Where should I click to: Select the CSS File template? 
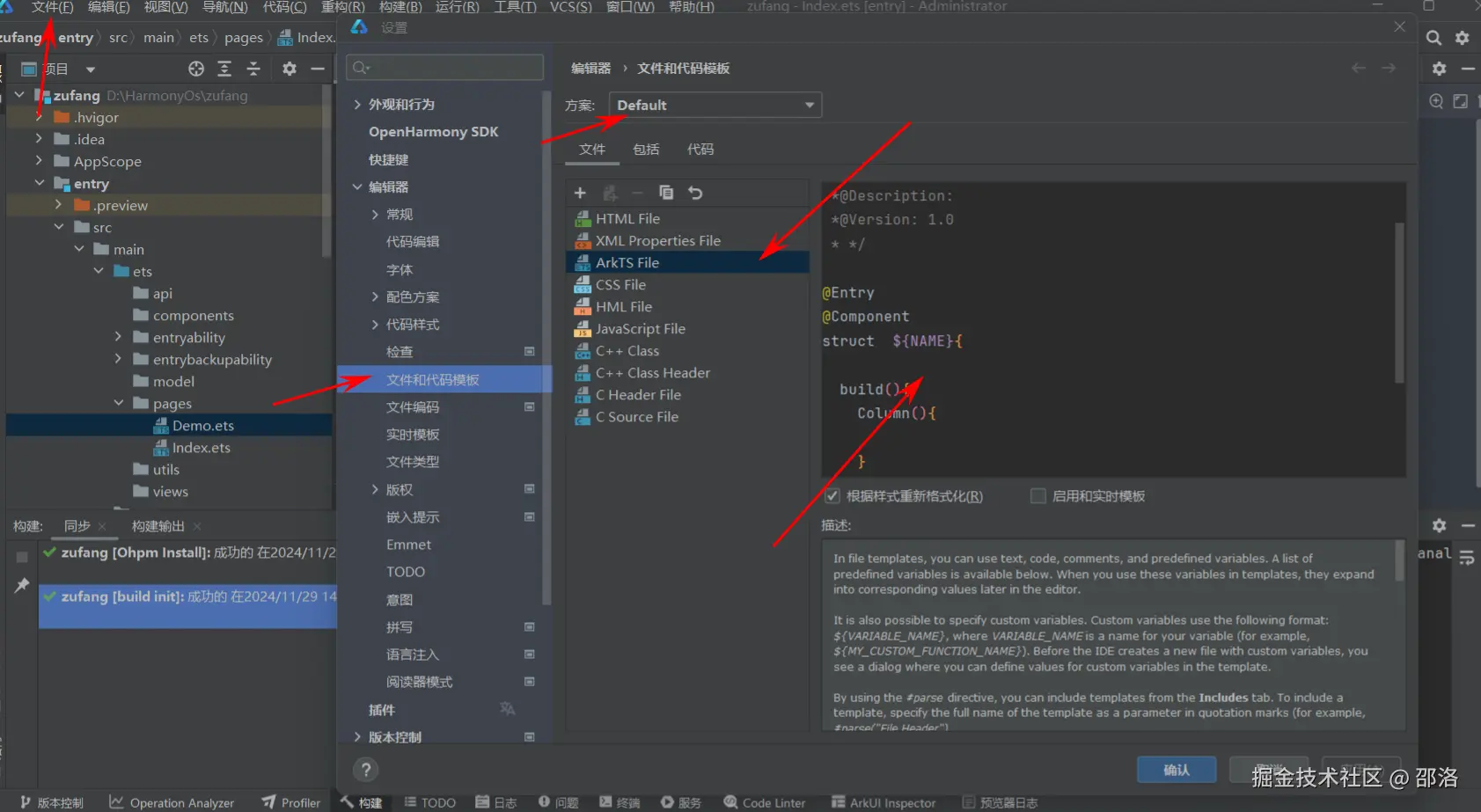click(x=687, y=284)
